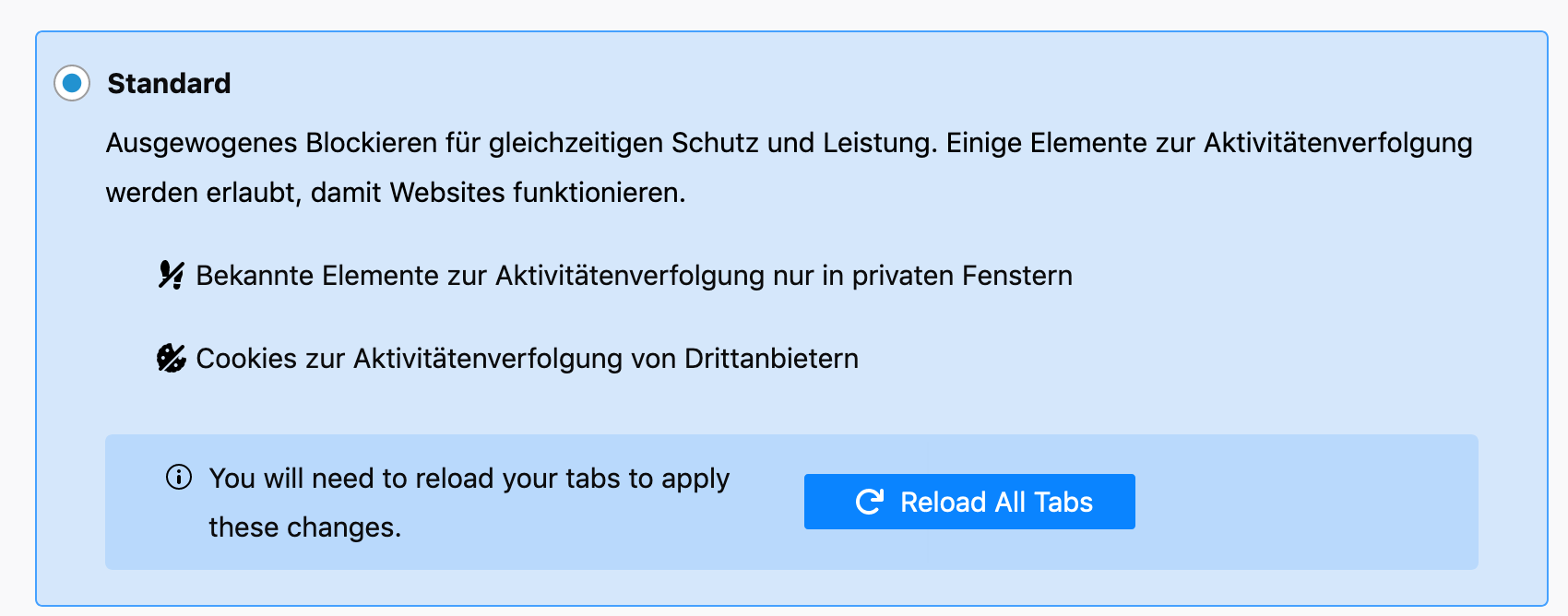Click the 'these changes.' text line
Viewport: 1568px width, 616px height.
point(304,527)
